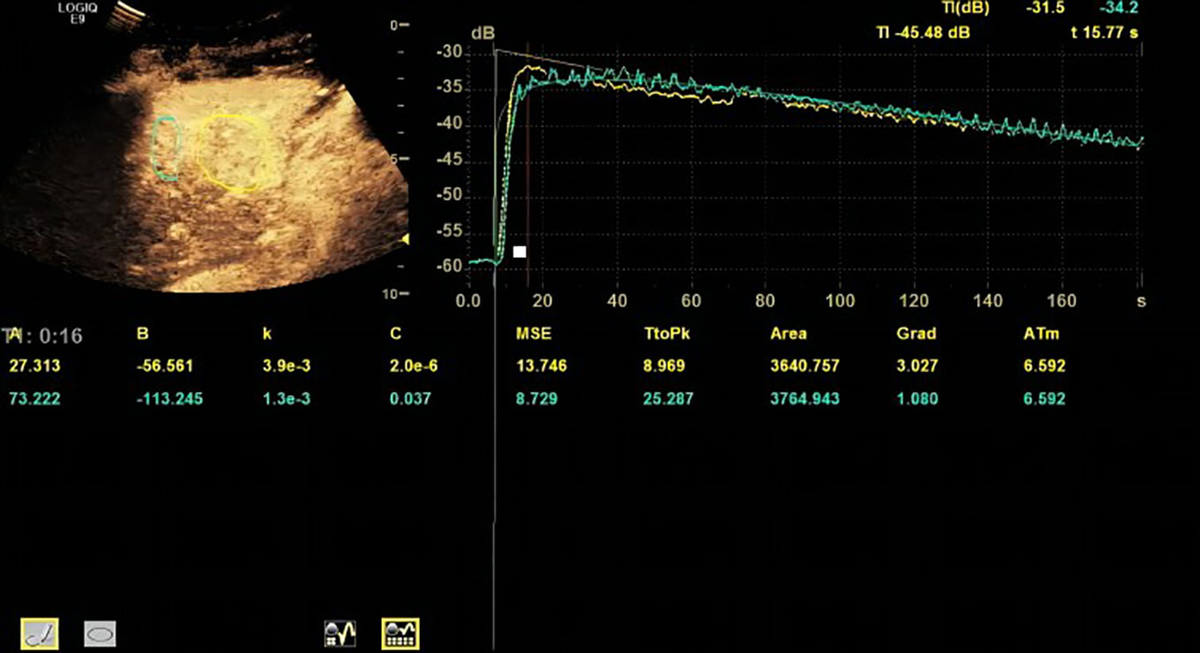Click the Grad column header

916,334
